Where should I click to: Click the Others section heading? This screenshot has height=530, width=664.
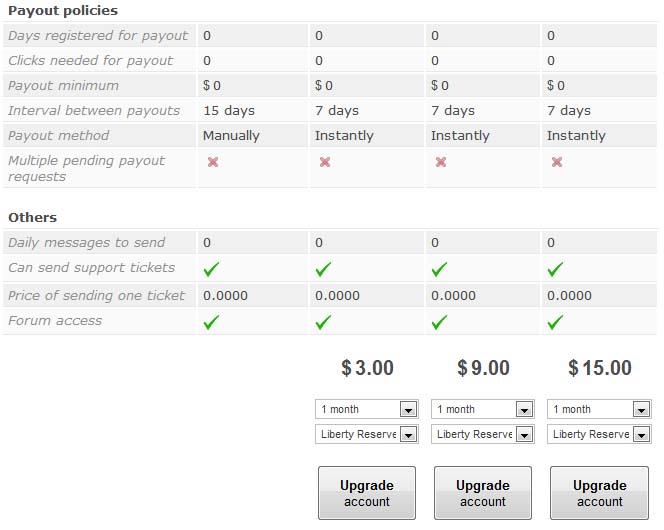coord(33,218)
